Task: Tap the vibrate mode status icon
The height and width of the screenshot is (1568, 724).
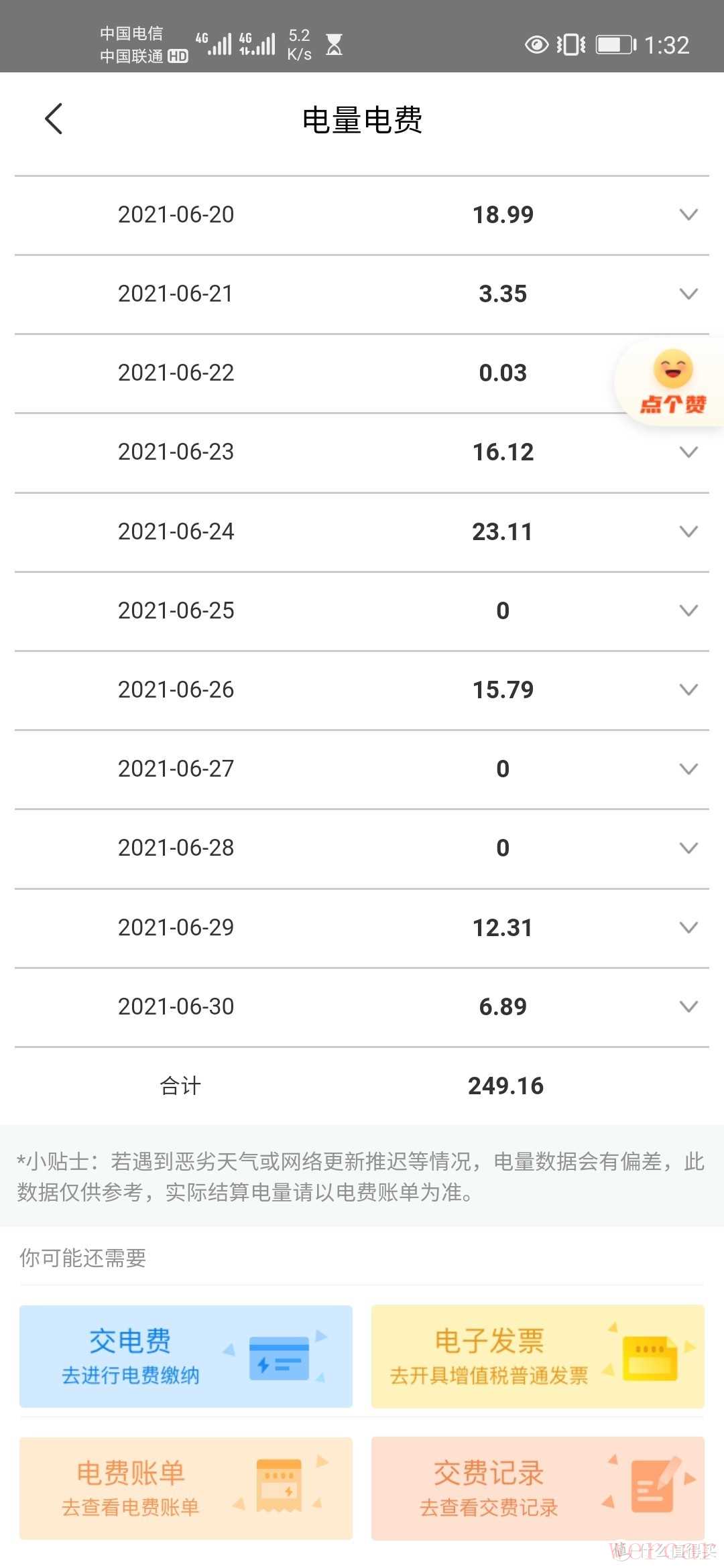Action: pyautogui.click(x=571, y=45)
